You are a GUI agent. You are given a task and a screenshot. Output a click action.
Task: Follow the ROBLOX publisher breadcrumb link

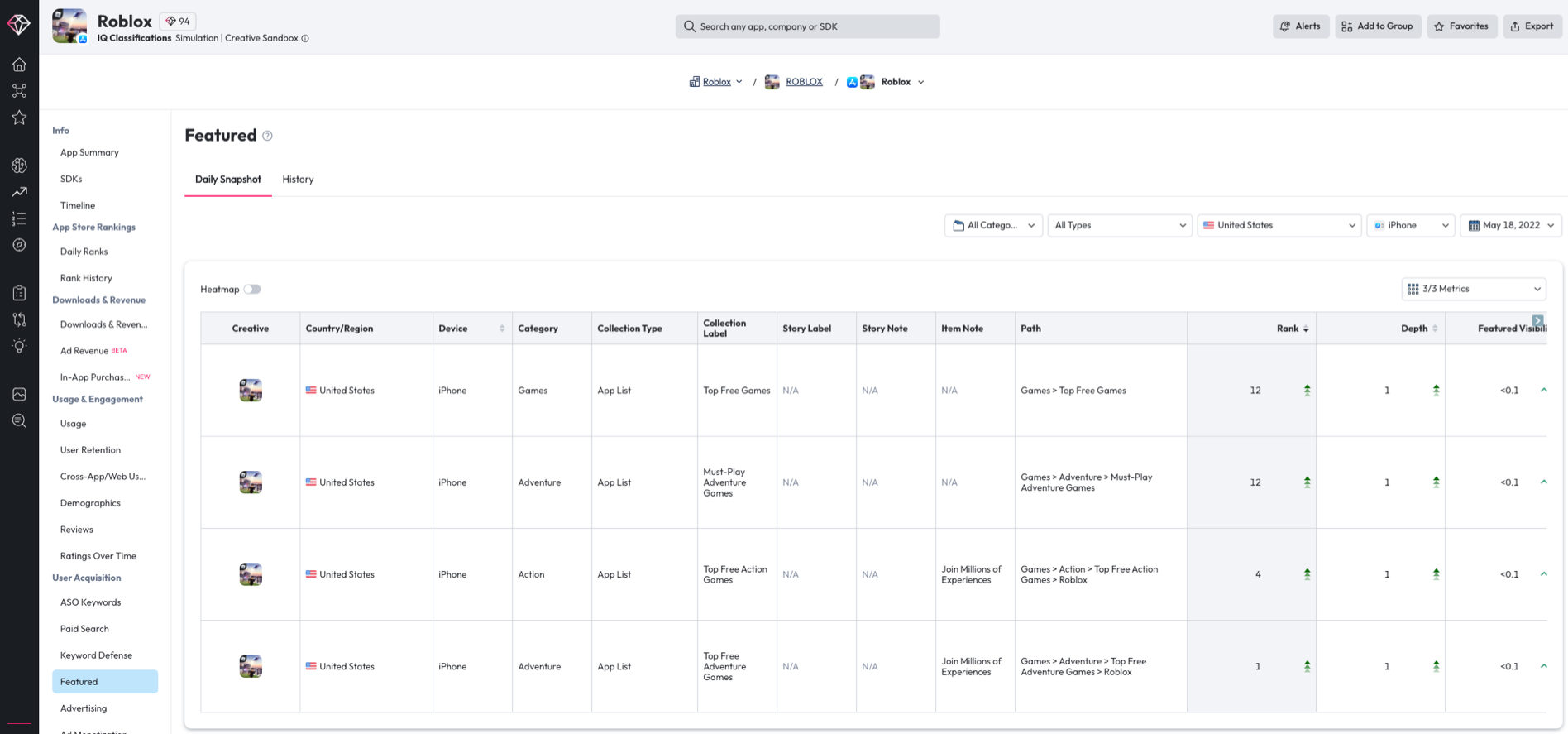coord(804,82)
